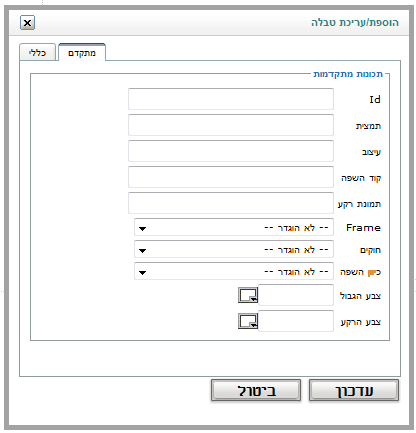Click the עדכון update button
This screenshot has height=433, width=416.
click(x=354, y=390)
